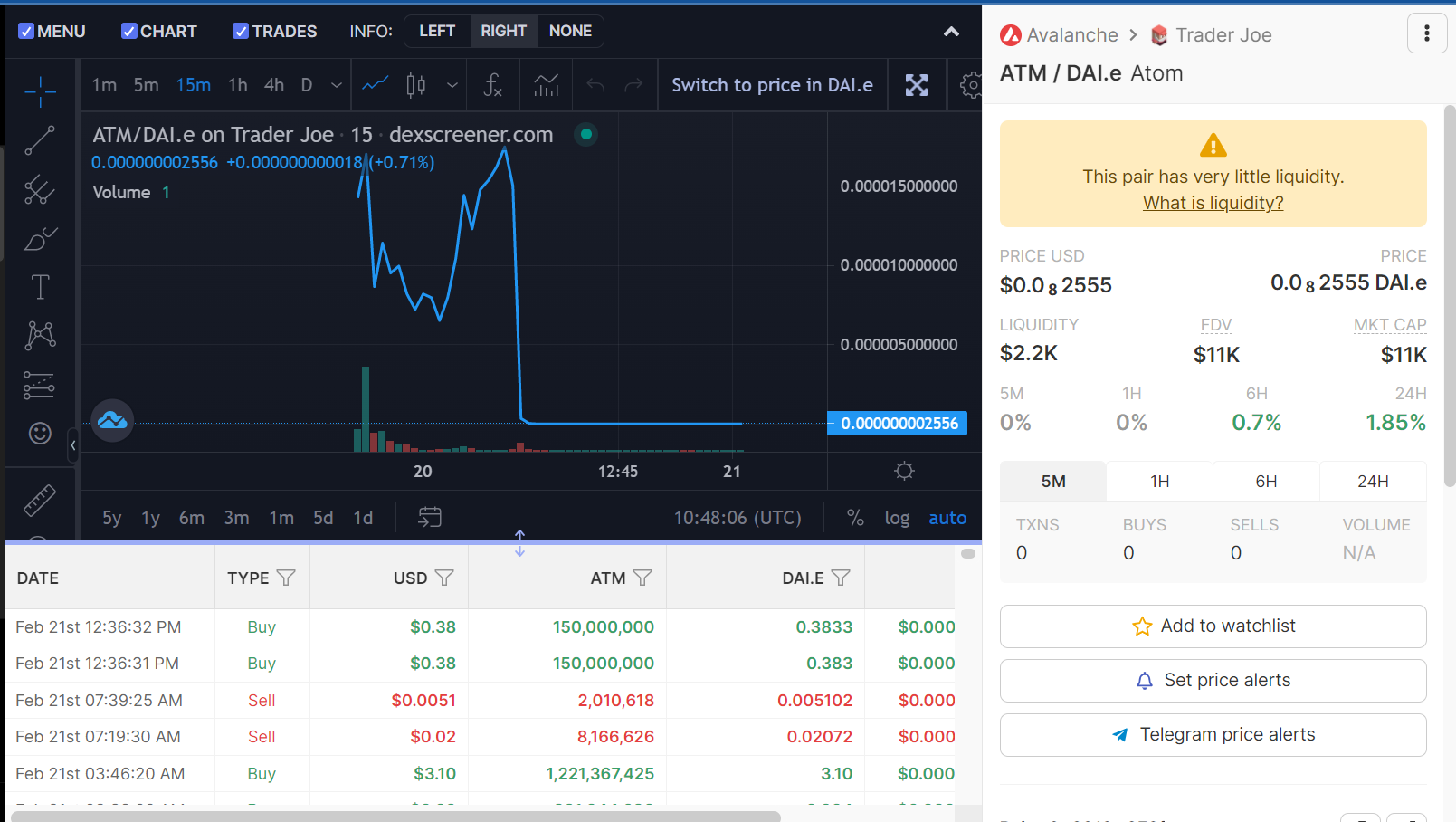
Task: Set chart range to 5d
Action: coord(323,518)
